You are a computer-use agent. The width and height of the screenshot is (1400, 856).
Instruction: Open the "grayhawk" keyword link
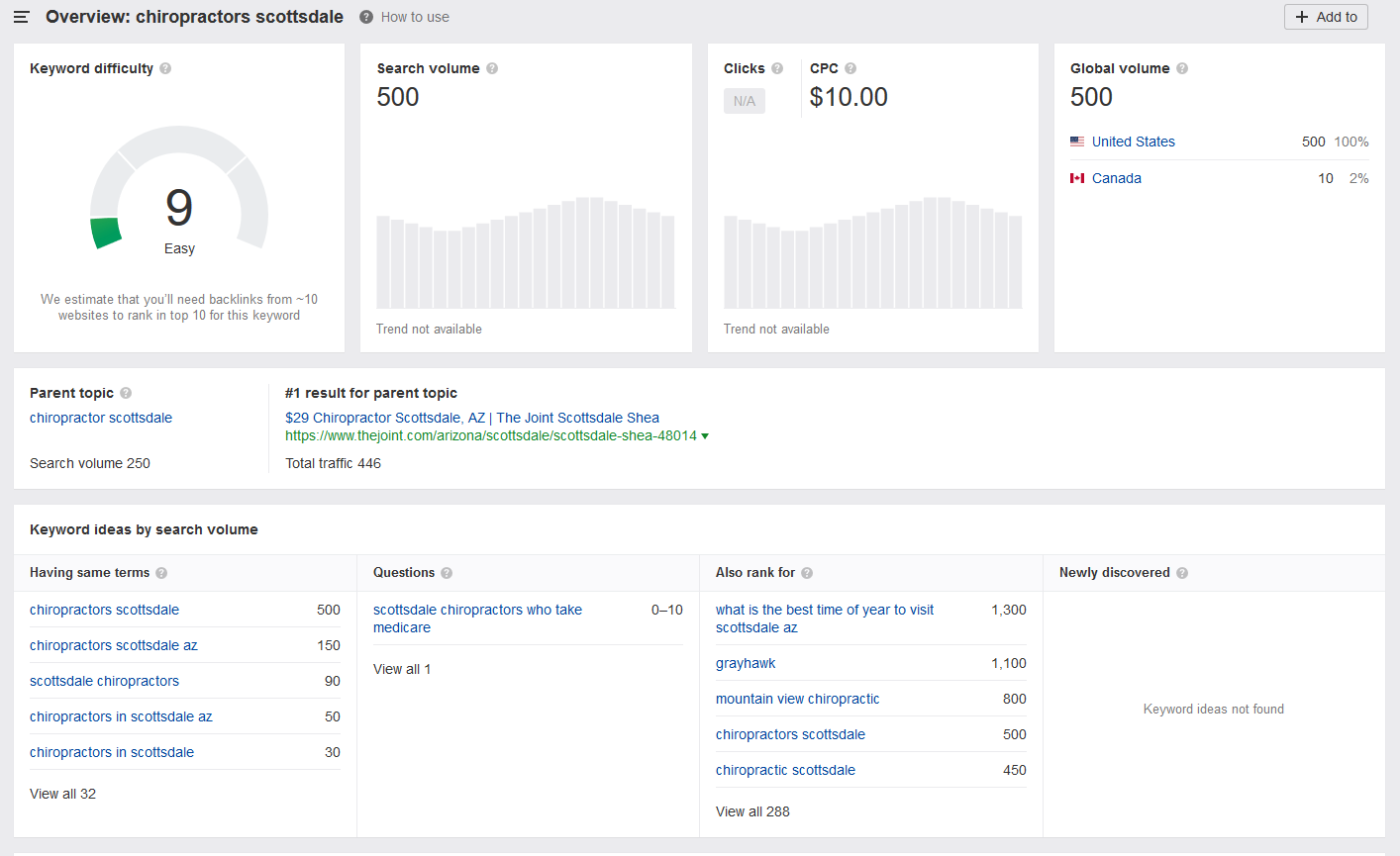point(746,663)
